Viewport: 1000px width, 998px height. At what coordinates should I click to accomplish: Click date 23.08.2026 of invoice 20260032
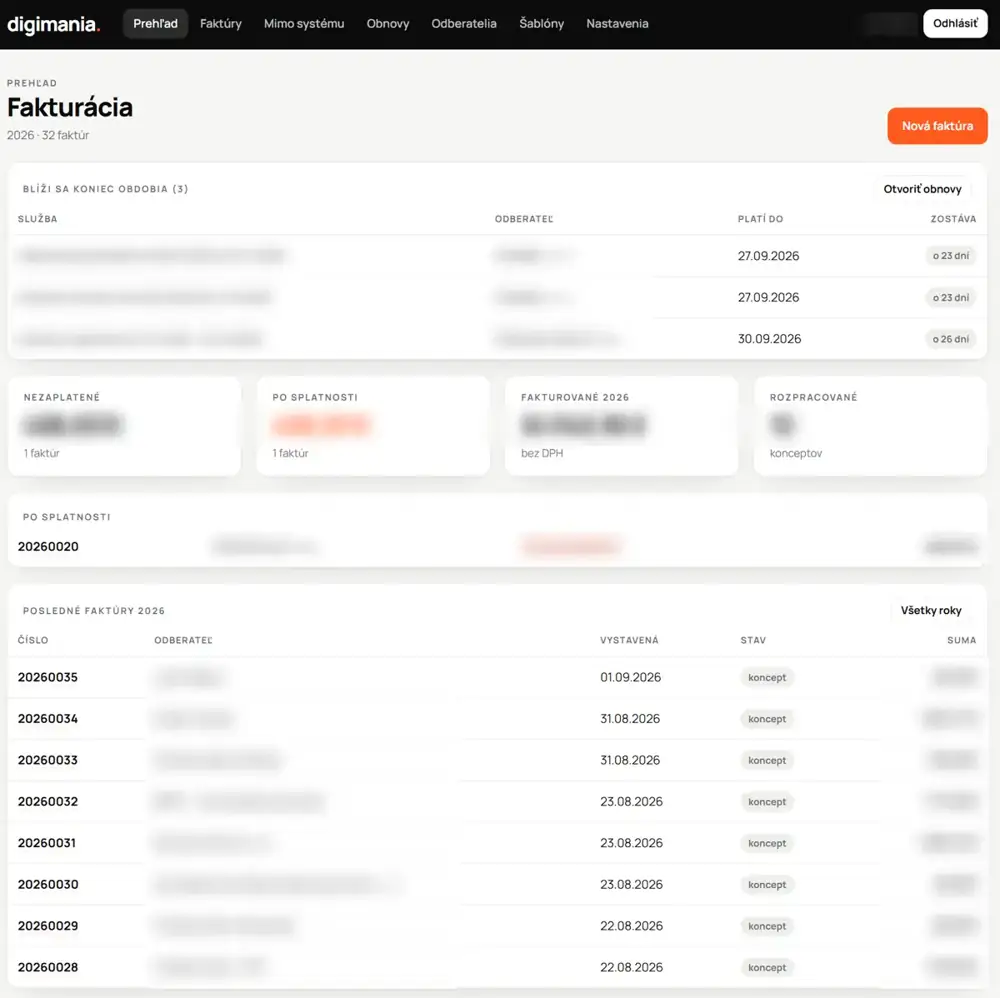coord(631,802)
